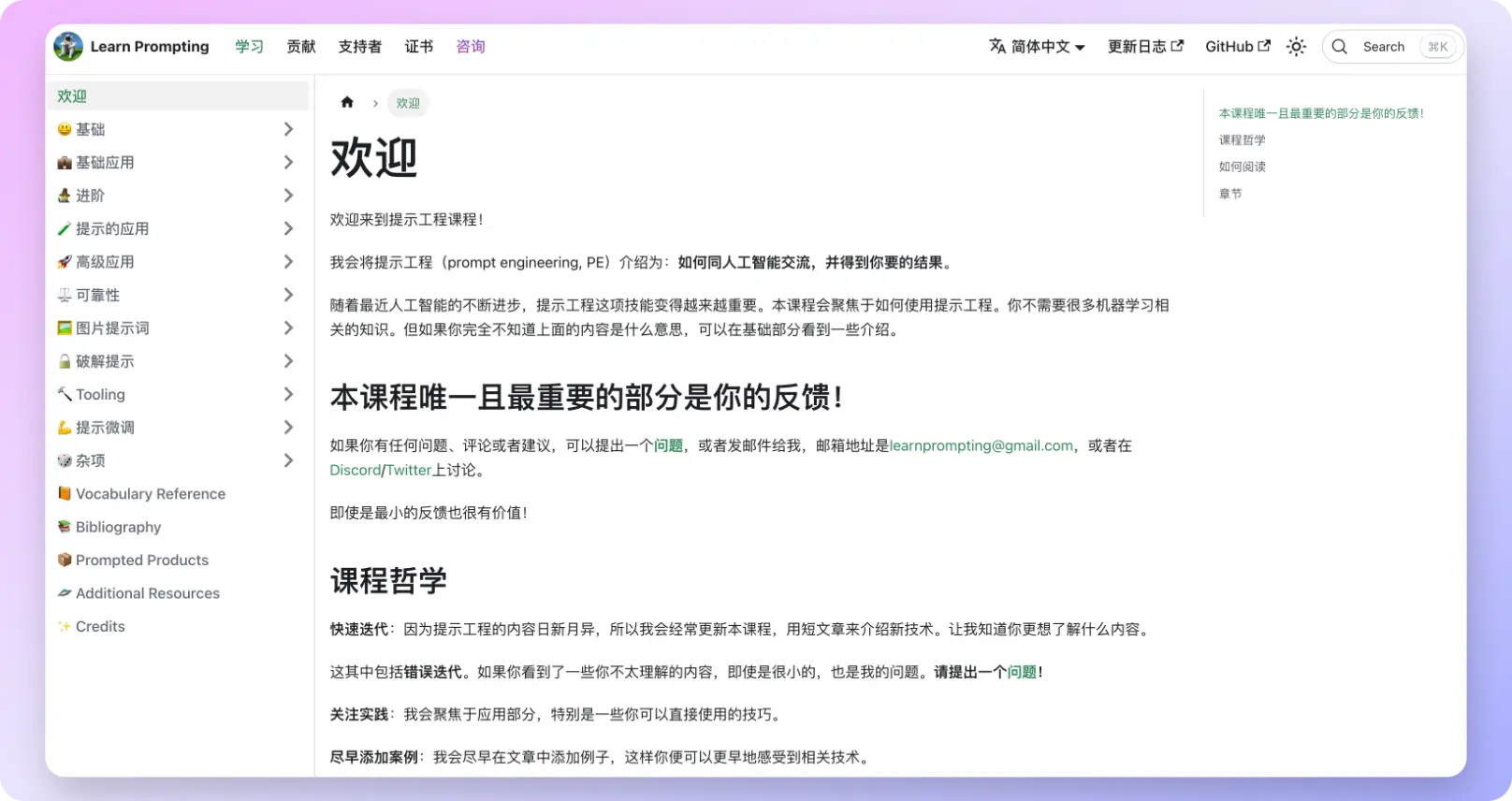
Task: Expand the Tooling section chevron
Action: click(x=288, y=395)
